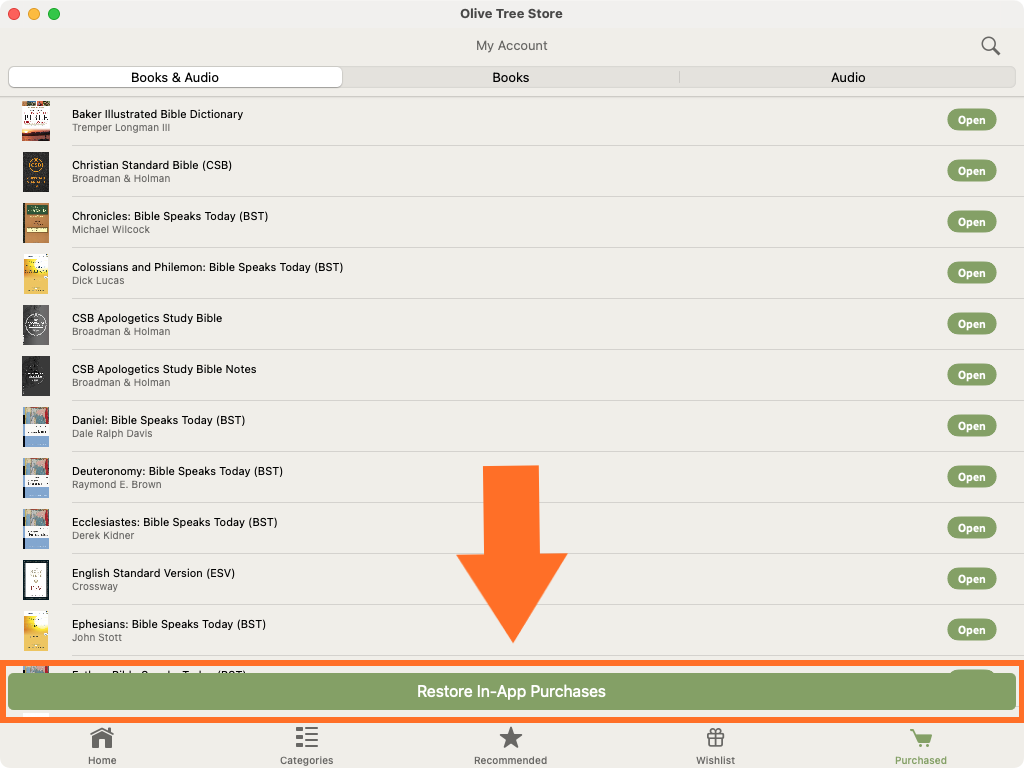Switch to the Books & Audio segment
Viewport: 1024px width, 768px height.
175,77
